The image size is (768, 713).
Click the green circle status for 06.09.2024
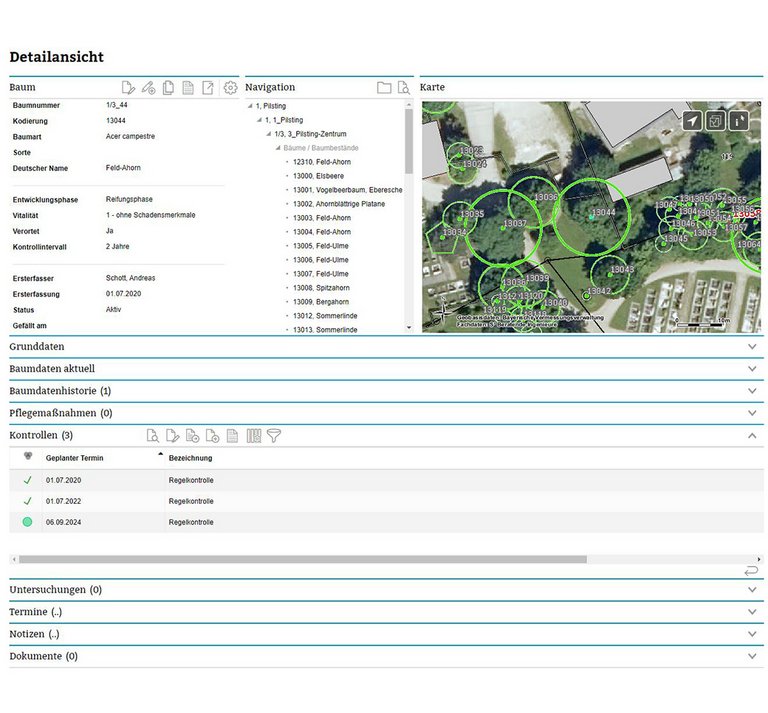(27, 522)
